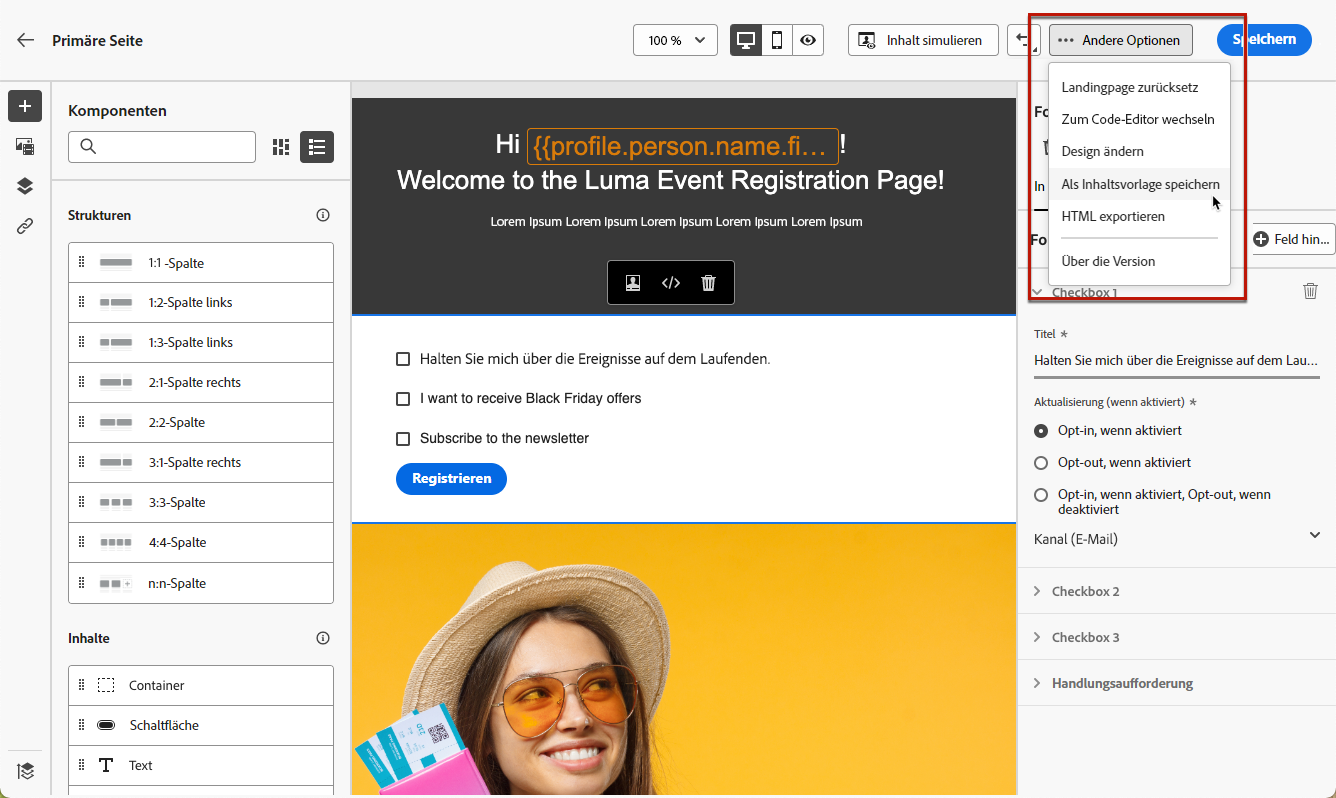
Task: Click 'Welcome to the Luma Event Registration Page!' heading
Action: coord(671,181)
